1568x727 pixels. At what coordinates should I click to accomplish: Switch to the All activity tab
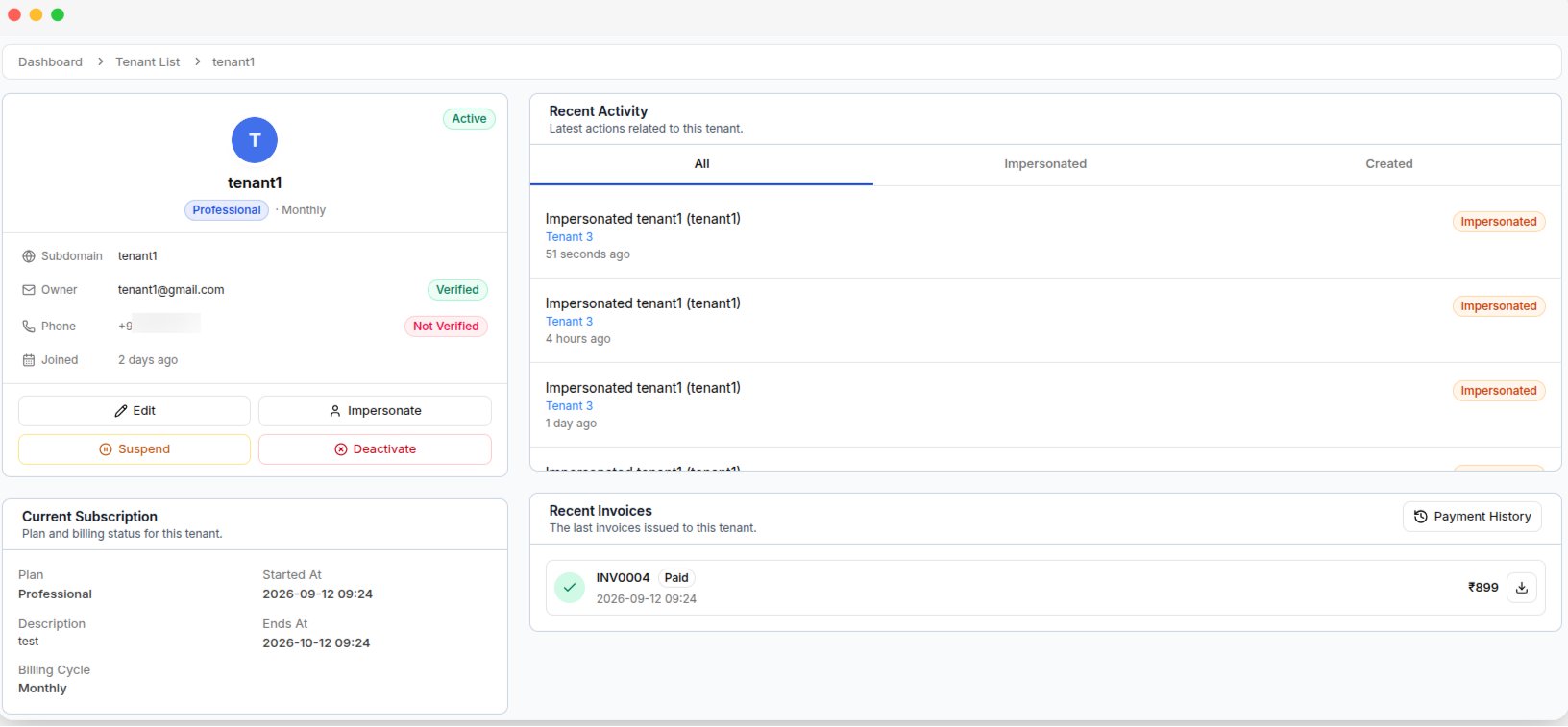click(x=701, y=164)
